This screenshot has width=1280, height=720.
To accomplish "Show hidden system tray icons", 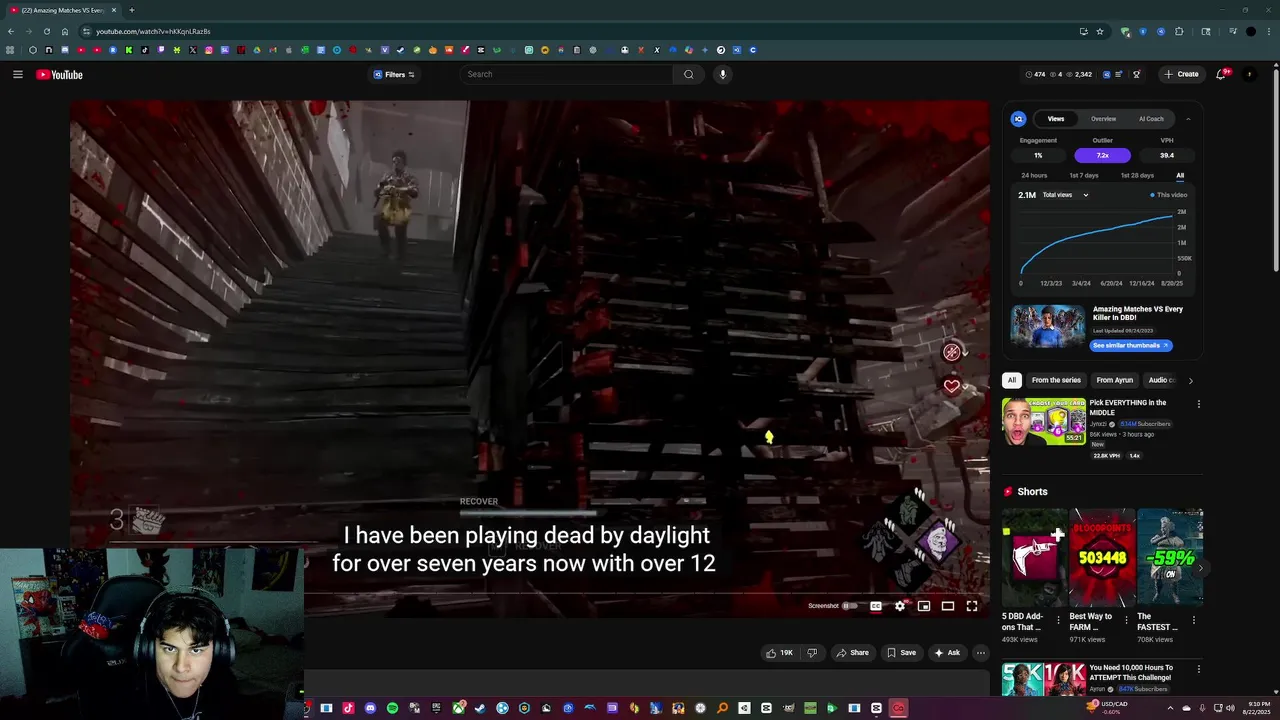I will pyautogui.click(x=1170, y=708).
